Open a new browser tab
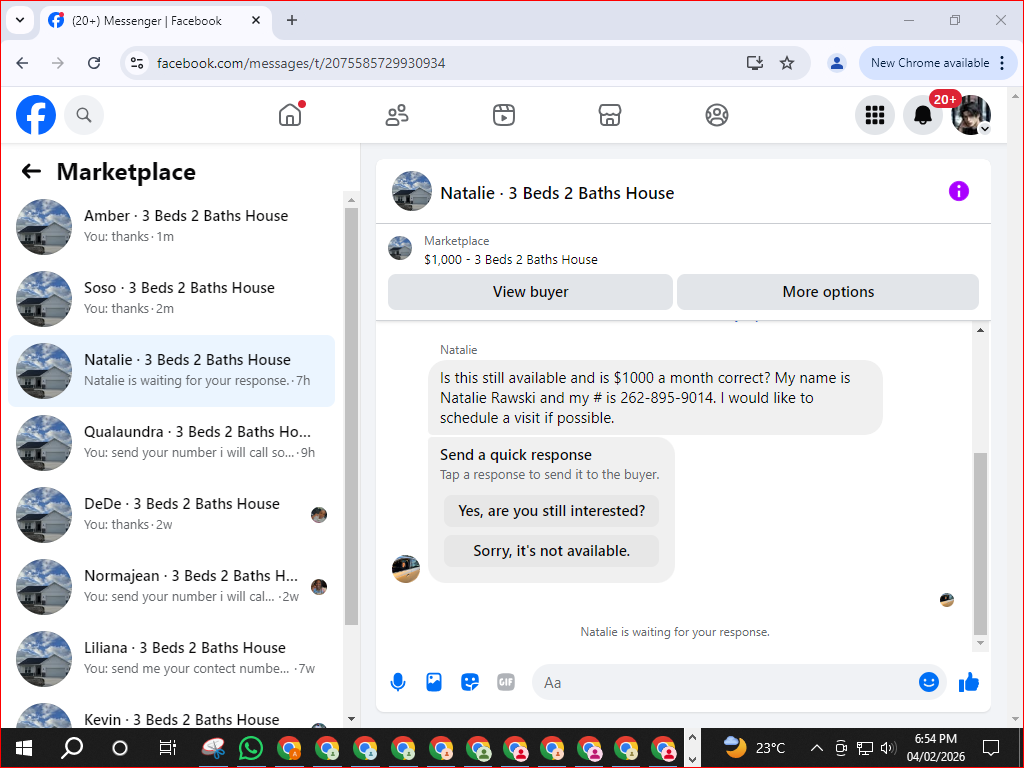Image resolution: width=1024 pixels, height=768 pixels. point(292,20)
